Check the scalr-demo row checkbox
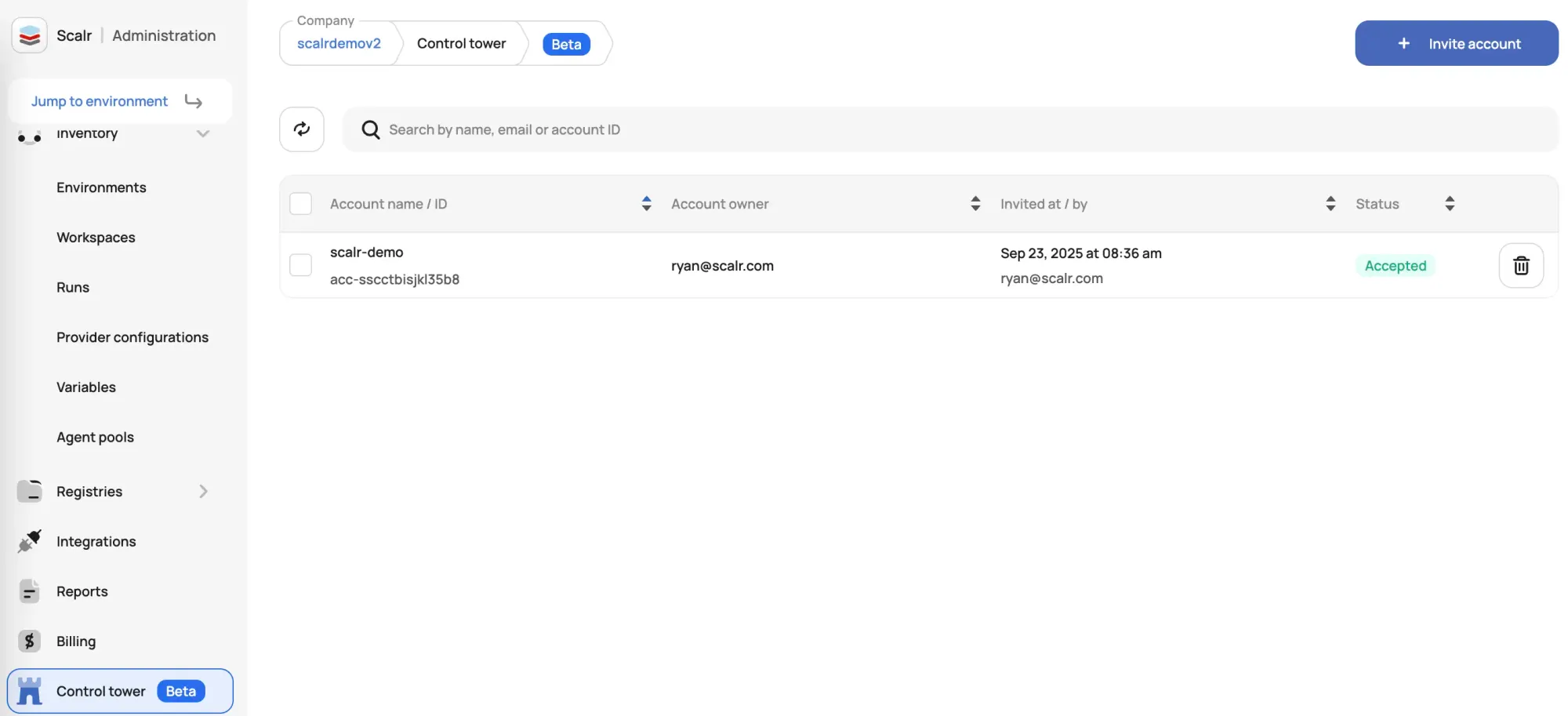The height and width of the screenshot is (716, 1568). 301,265
